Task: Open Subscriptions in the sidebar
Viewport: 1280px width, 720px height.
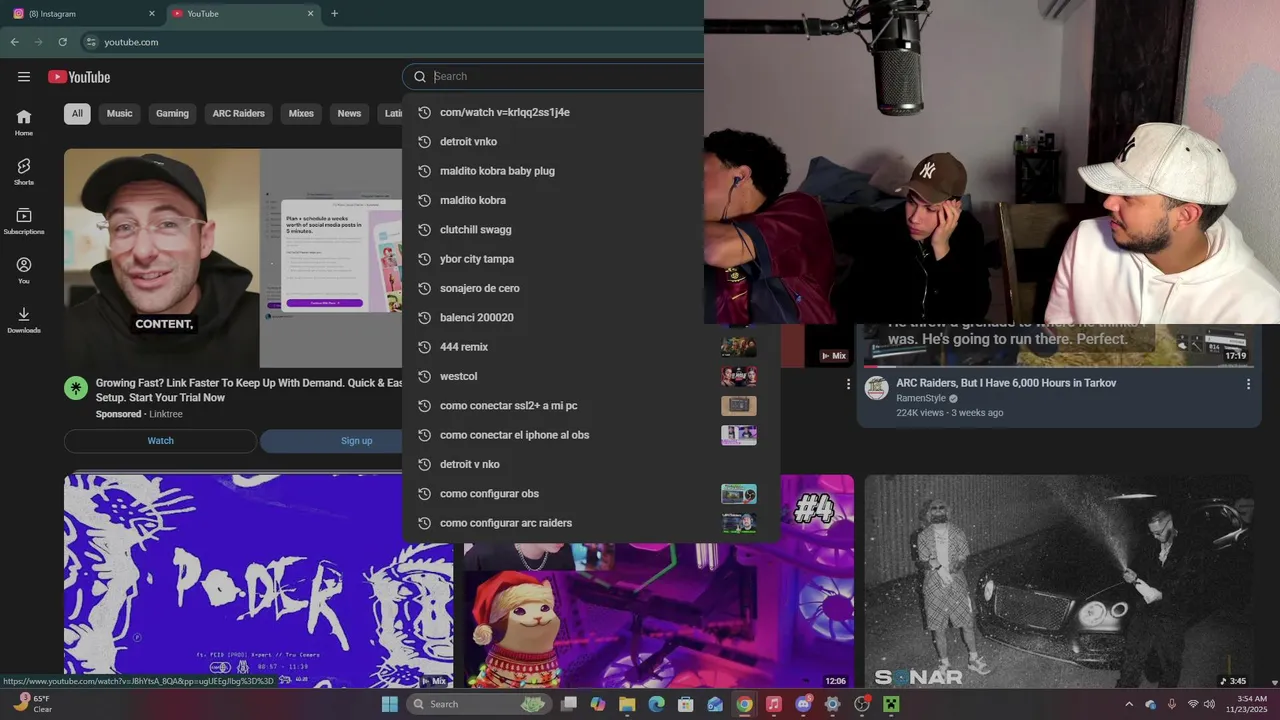Action: coord(24,221)
